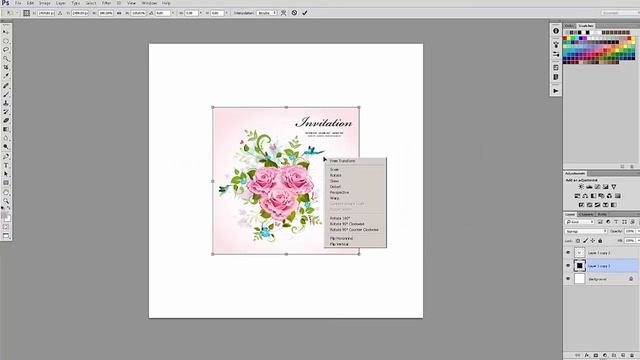Open the Window menu
This screenshot has width=640, height=360.
(x=149, y=3)
